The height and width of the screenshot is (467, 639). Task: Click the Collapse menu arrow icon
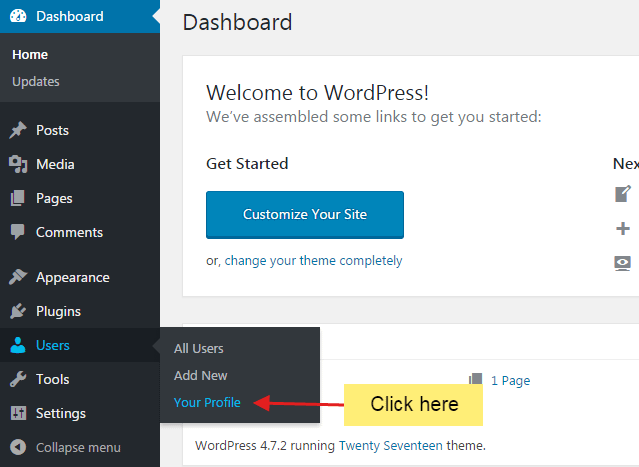pyautogui.click(x=18, y=447)
